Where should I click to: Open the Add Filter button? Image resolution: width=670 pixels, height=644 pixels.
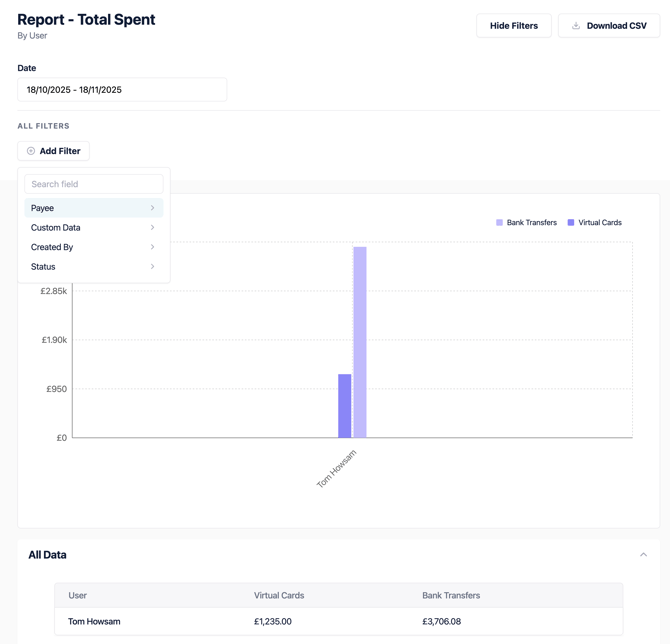(x=54, y=151)
